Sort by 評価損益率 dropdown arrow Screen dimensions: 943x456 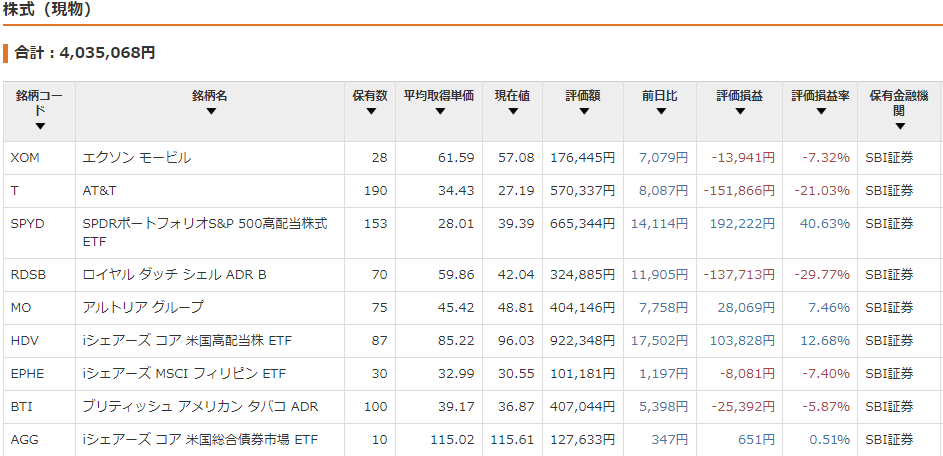820,112
